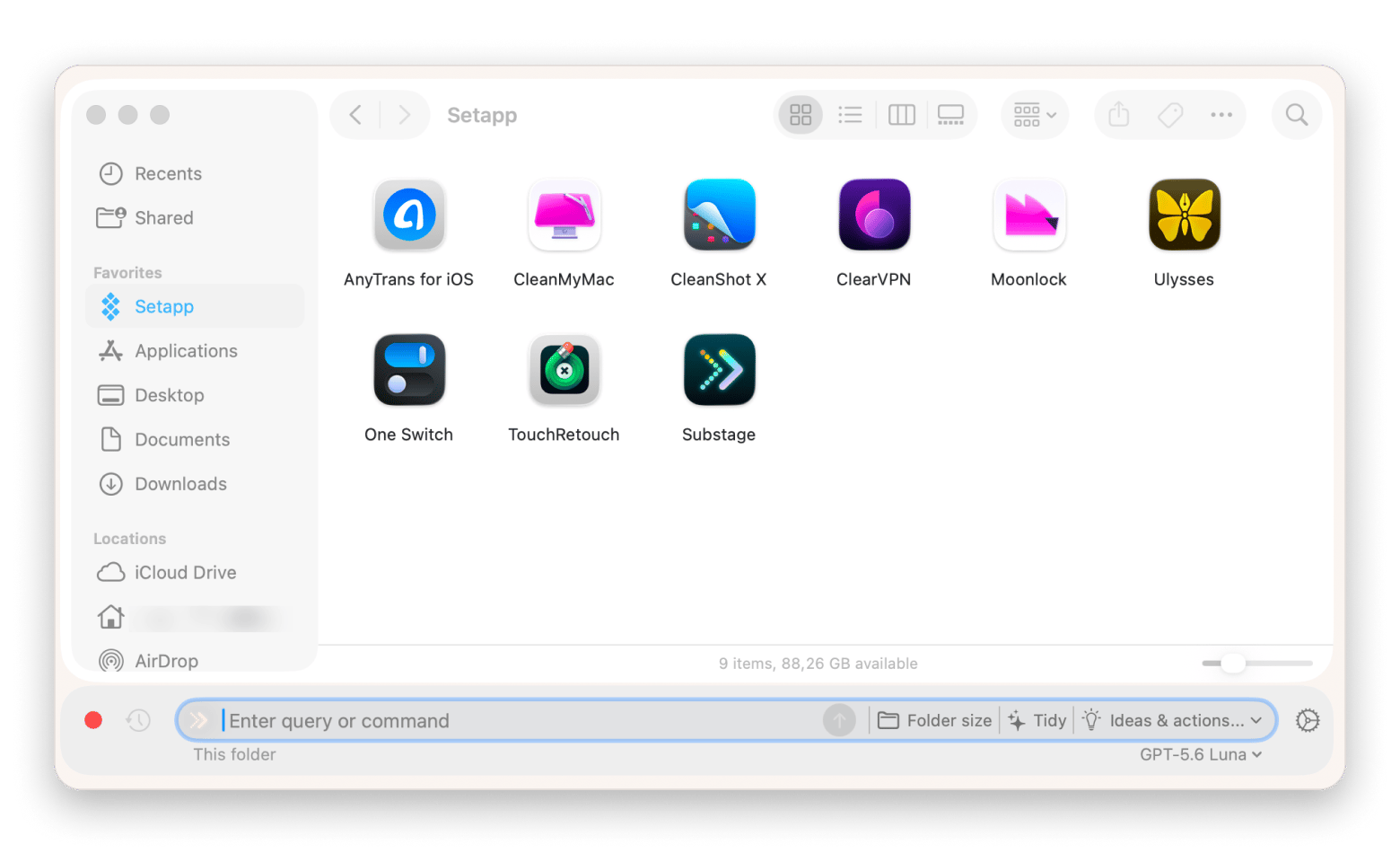The image size is (1400, 862).
Task: Open the Ulysses butterfly app icon
Action: click(x=1185, y=215)
